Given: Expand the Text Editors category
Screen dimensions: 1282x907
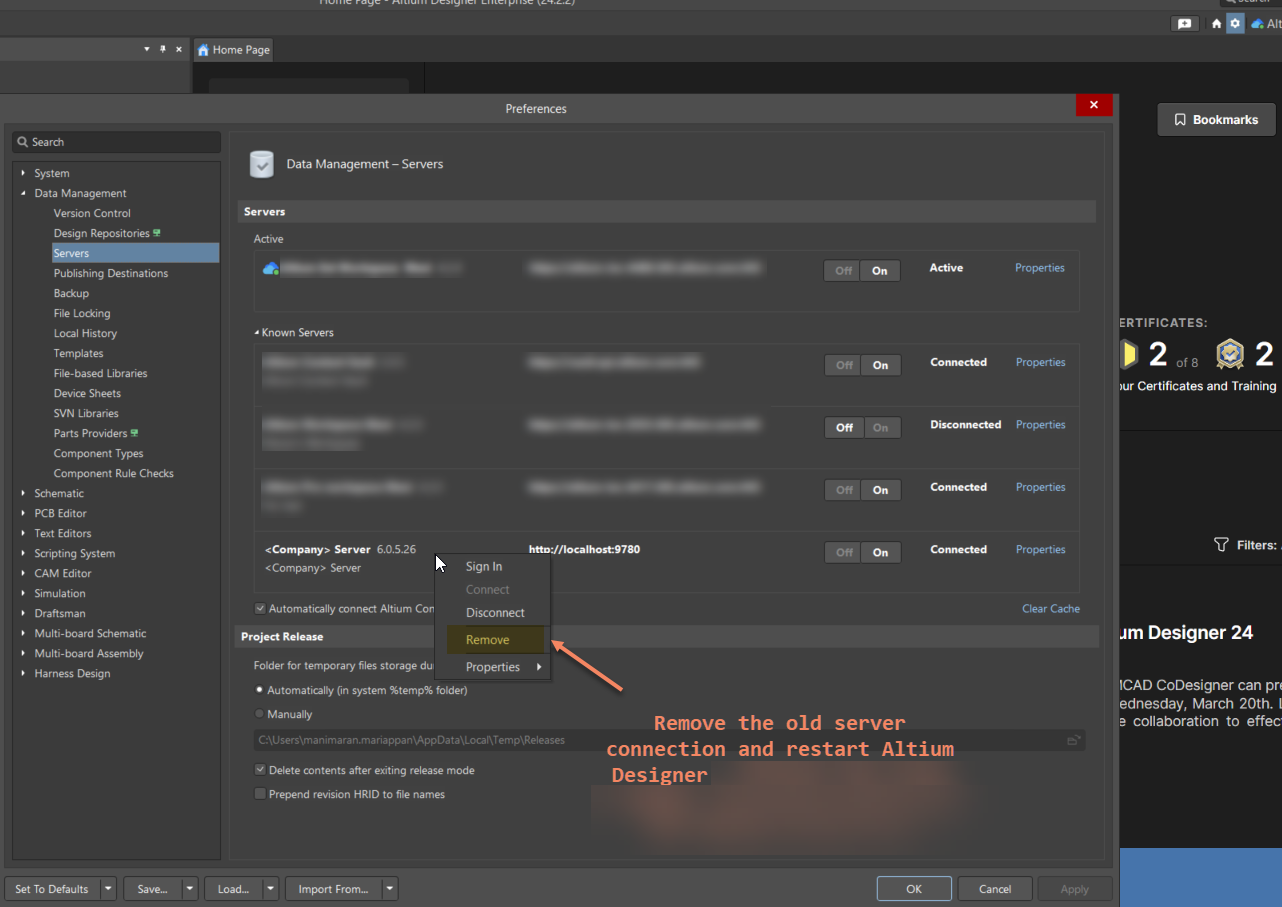Looking at the screenshot, I should coord(23,533).
